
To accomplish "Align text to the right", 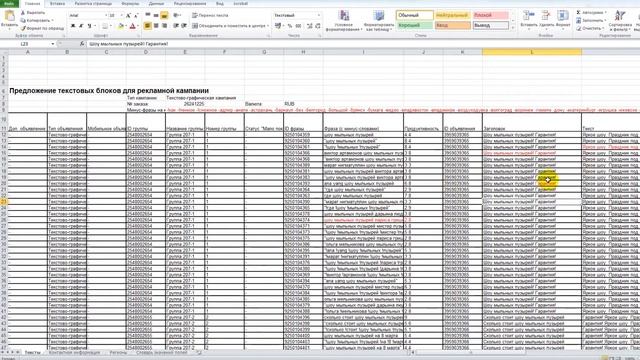I will [x=164, y=26].
